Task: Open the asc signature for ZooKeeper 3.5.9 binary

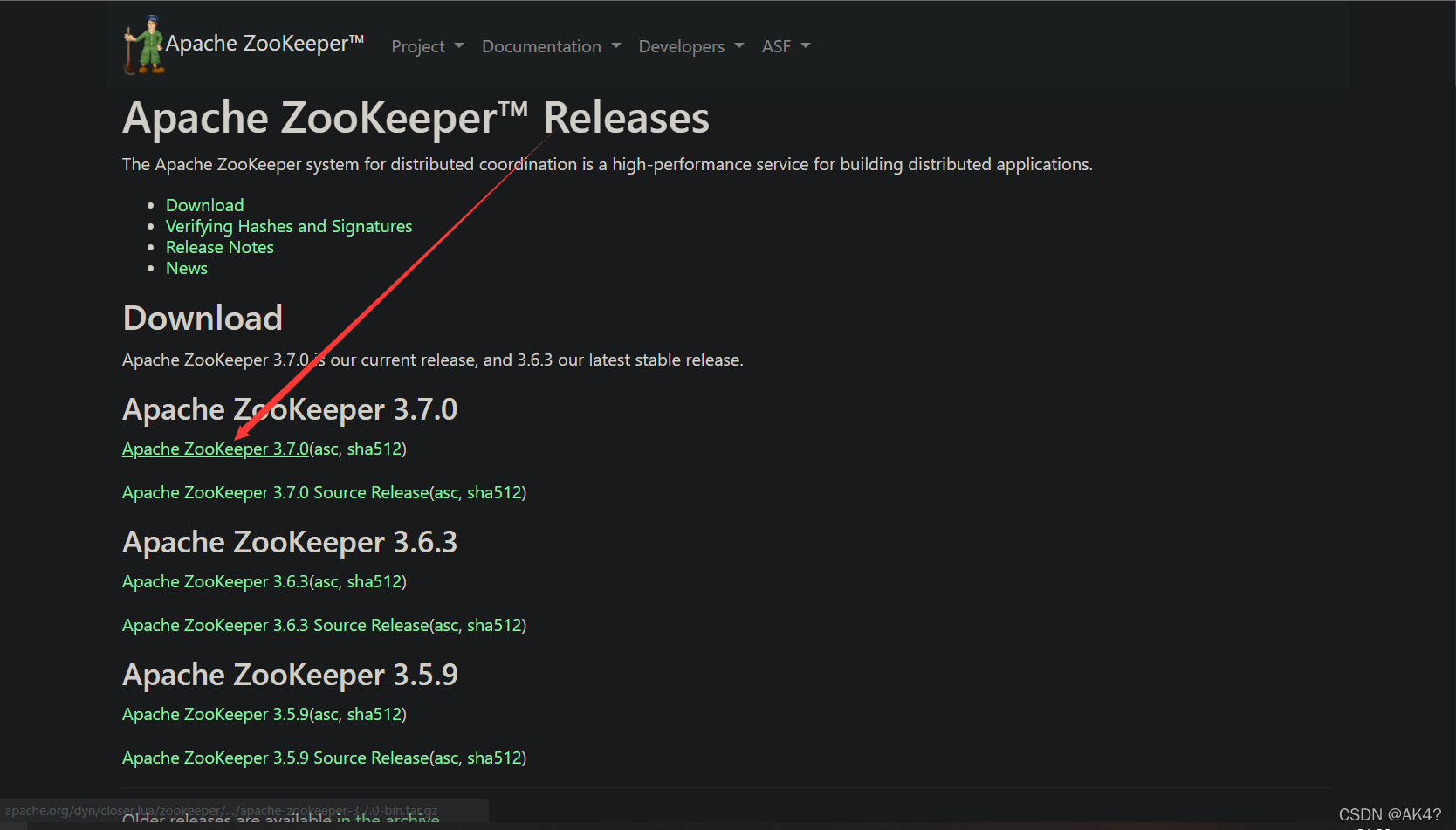Action: (x=326, y=714)
